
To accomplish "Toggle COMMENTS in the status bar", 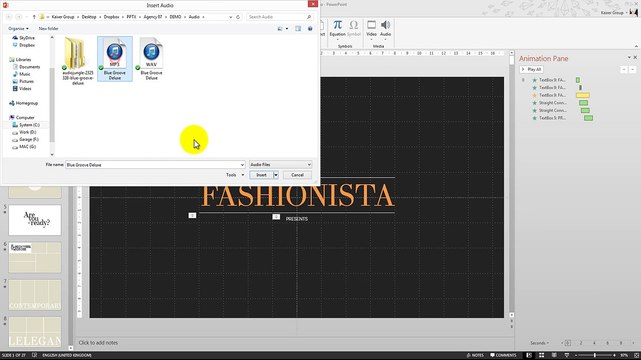I will coord(503,355).
